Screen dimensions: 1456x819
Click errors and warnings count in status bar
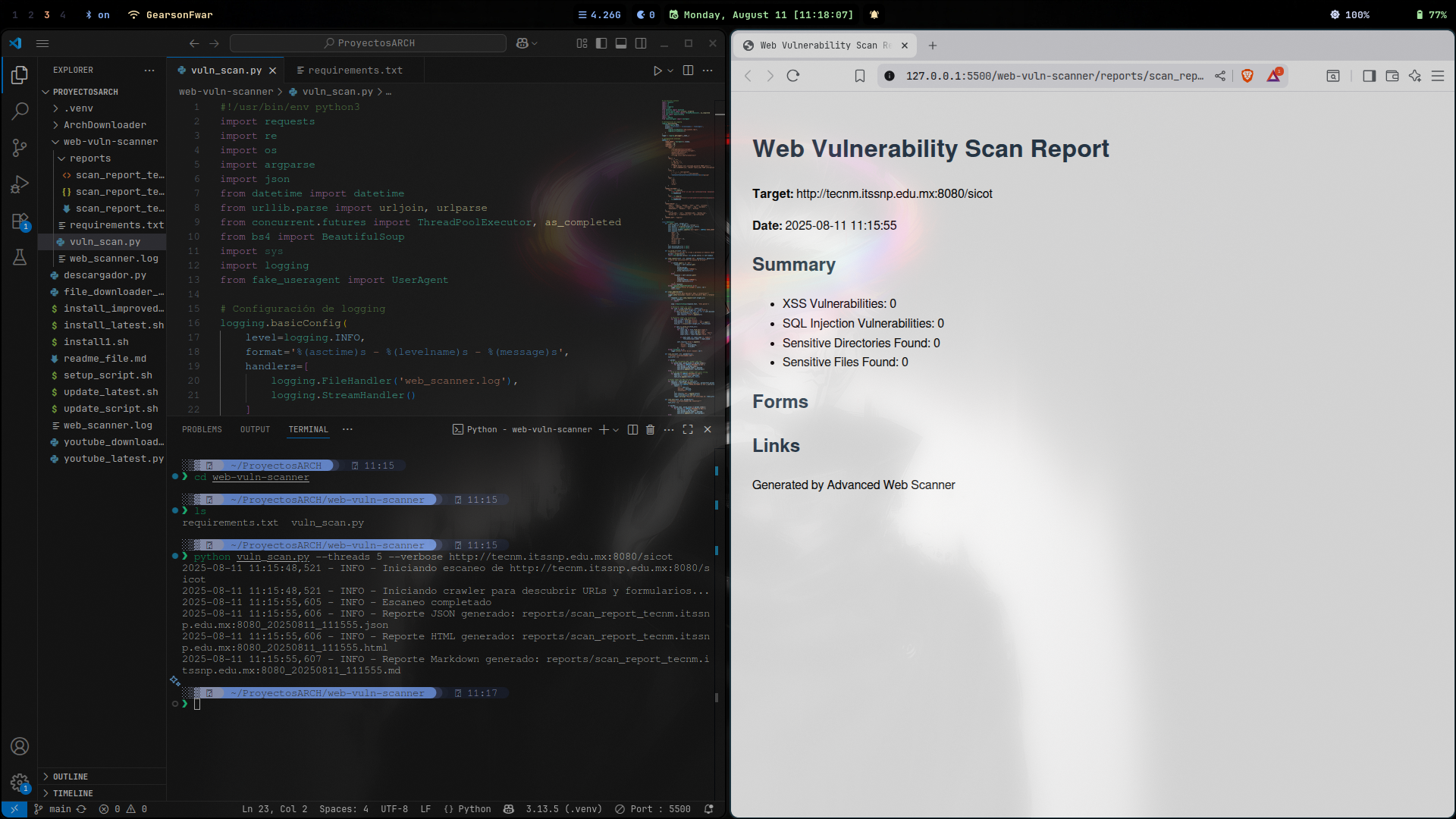[124, 809]
